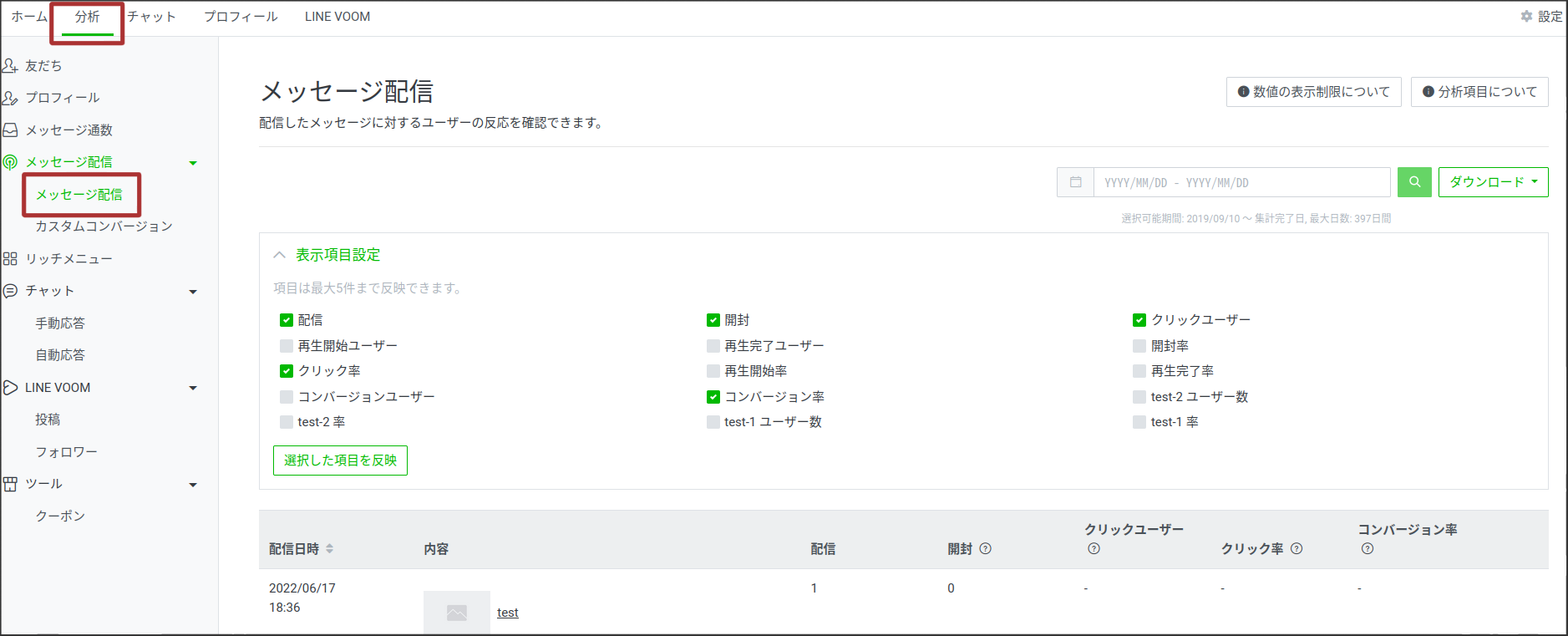The image size is (1568, 636).
Task: Click the ツール shop icon in sidebar
Action: click(x=10, y=484)
